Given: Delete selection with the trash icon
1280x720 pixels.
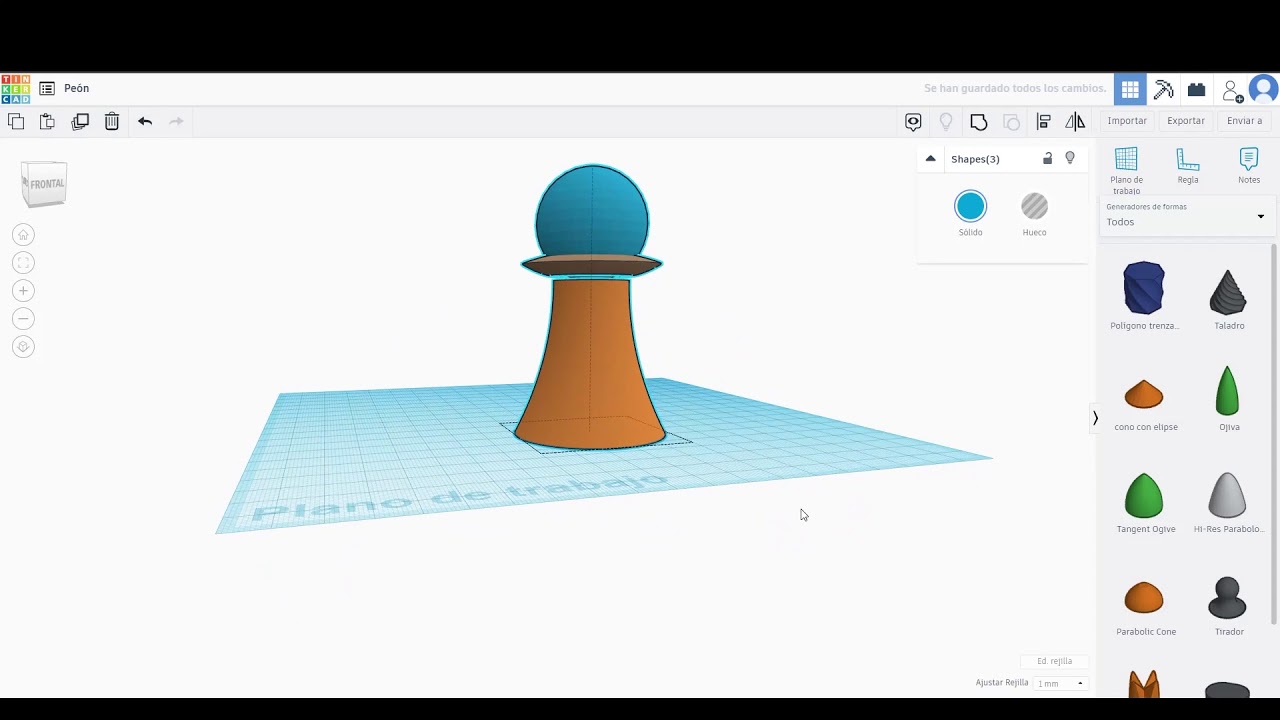Looking at the screenshot, I should coord(112,122).
